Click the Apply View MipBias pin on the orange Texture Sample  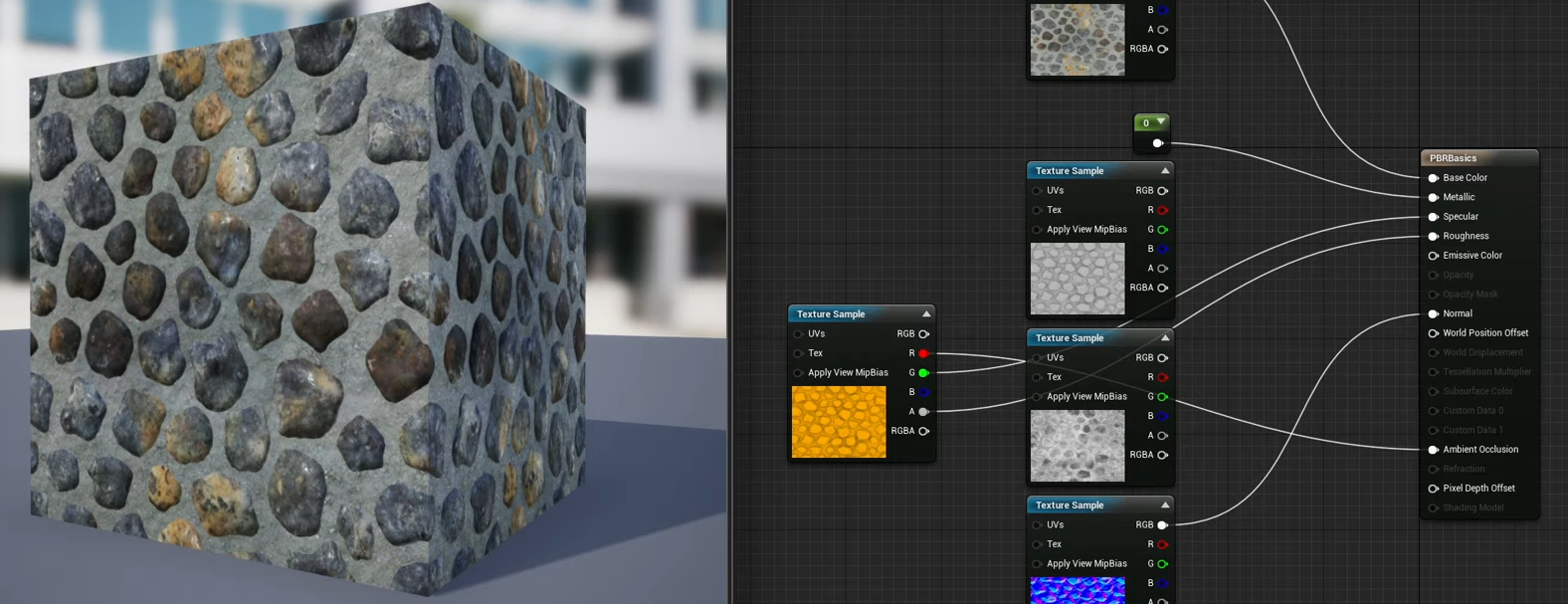(798, 373)
